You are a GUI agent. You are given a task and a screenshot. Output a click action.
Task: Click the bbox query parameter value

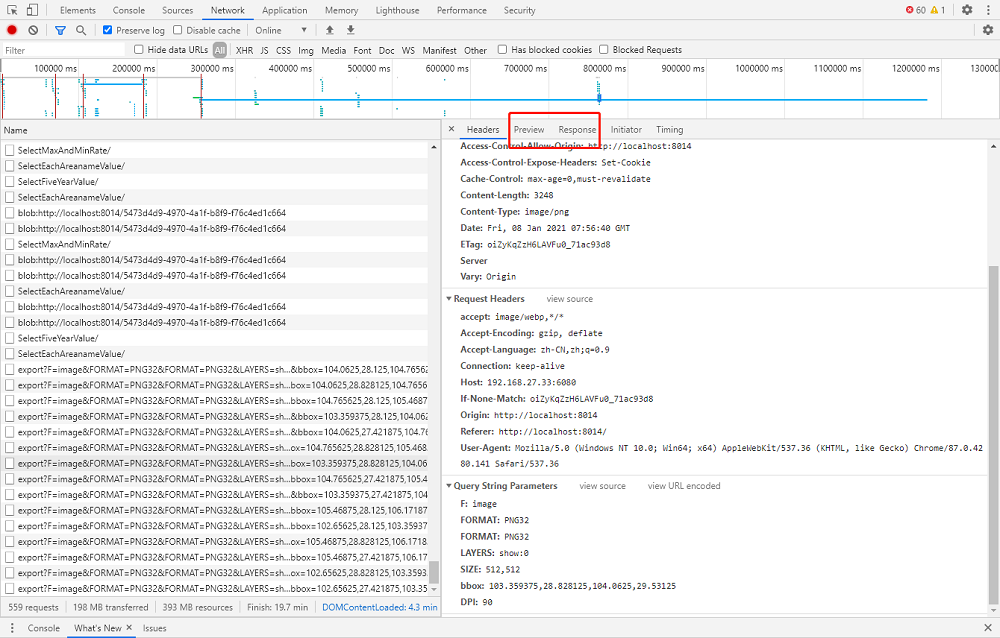pos(582,586)
